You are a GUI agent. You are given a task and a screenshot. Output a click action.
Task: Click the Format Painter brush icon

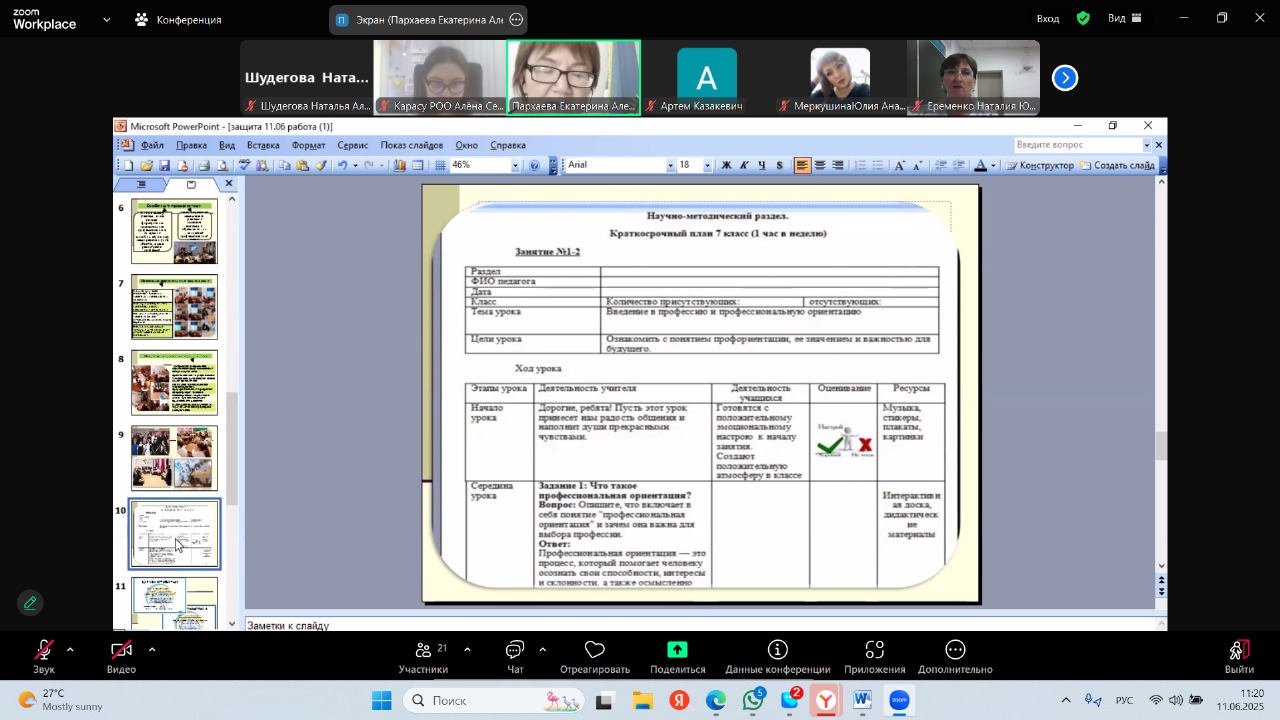point(321,166)
